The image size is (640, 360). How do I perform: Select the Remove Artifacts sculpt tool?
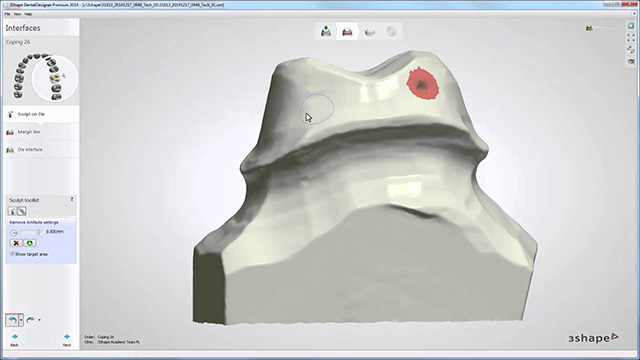point(22,211)
